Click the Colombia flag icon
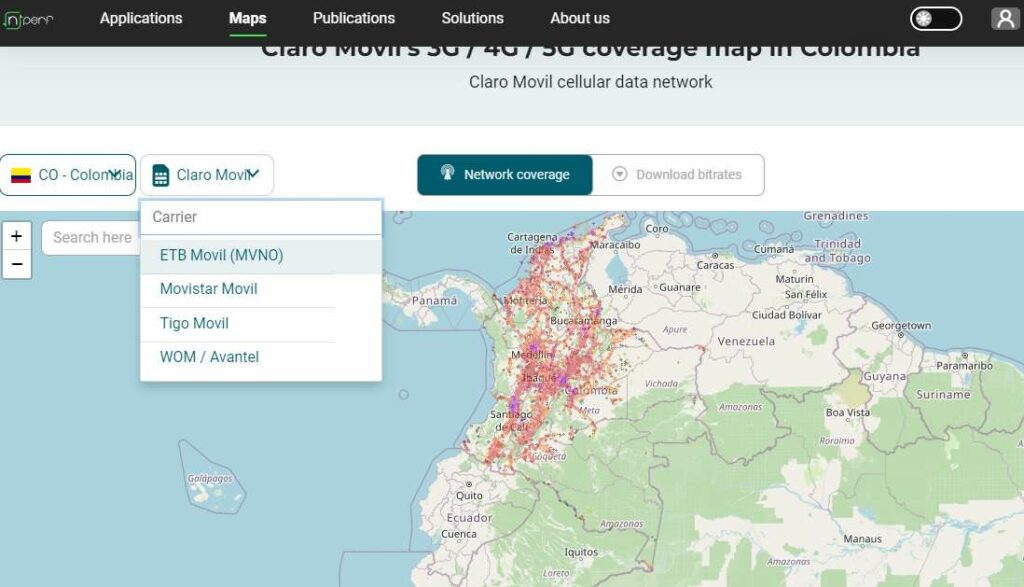1024x587 pixels. point(21,176)
